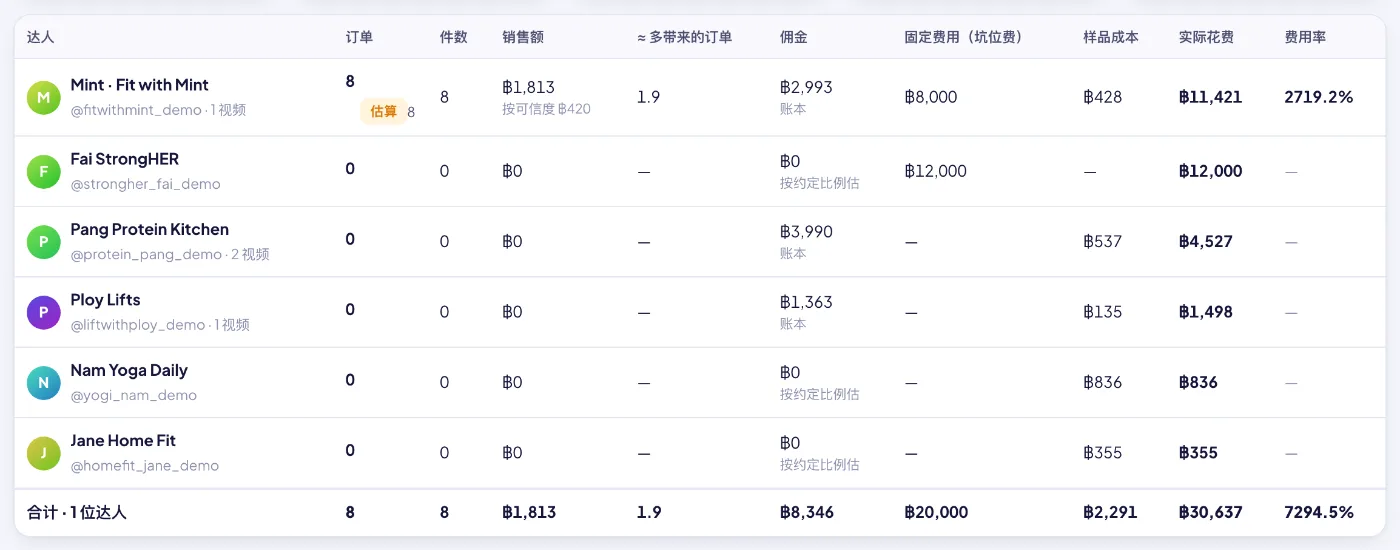Select the @liftwithploy_demo · 1 视频 handle text
The height and width of the screenshot is (550, 1400).
point(160,325)
